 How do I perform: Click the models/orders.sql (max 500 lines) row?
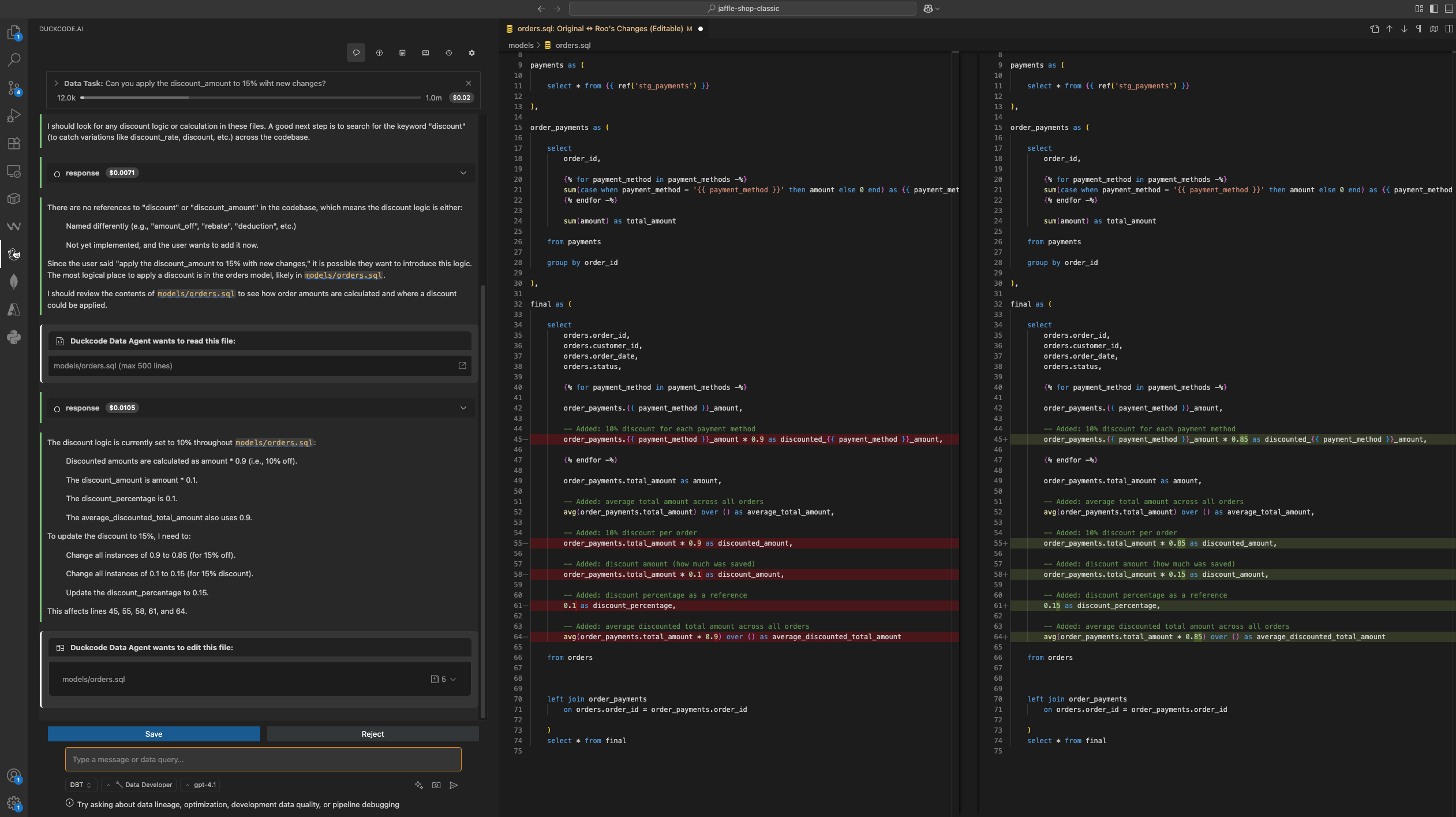point(260,365)
